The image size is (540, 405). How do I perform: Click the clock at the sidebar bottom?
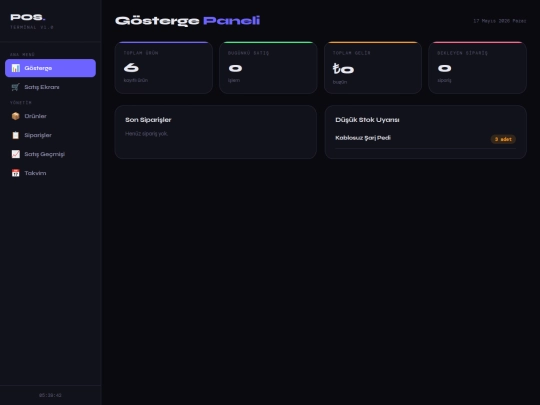pyautogui.click(x=50, y=395)
